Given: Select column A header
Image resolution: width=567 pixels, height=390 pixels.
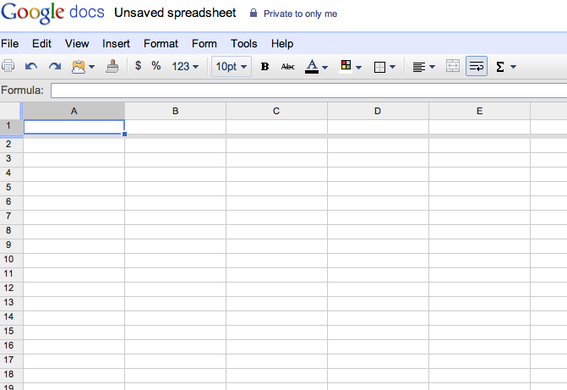Looking at the screenshot, I should [74, 111].
